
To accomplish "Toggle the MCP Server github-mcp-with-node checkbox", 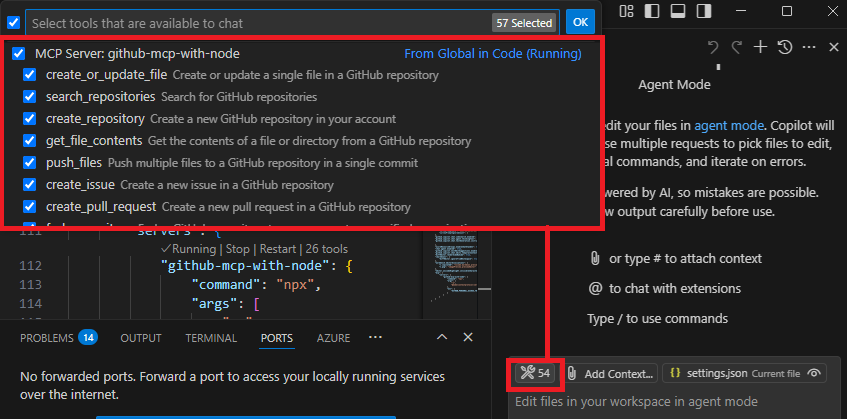I will click(18, 53).
